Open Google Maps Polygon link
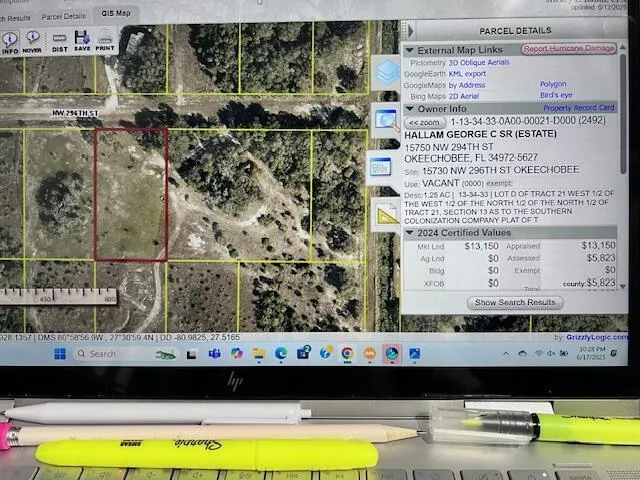 point(553,84)
